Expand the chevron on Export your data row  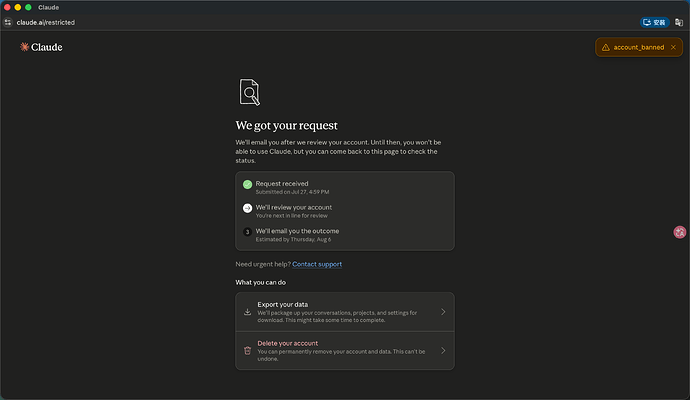pyautogui.click(x=443, y=312)
